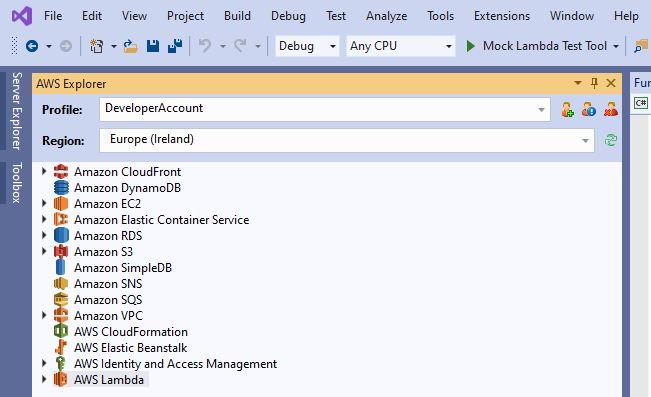Click the Amazon SQS icon

61,299
